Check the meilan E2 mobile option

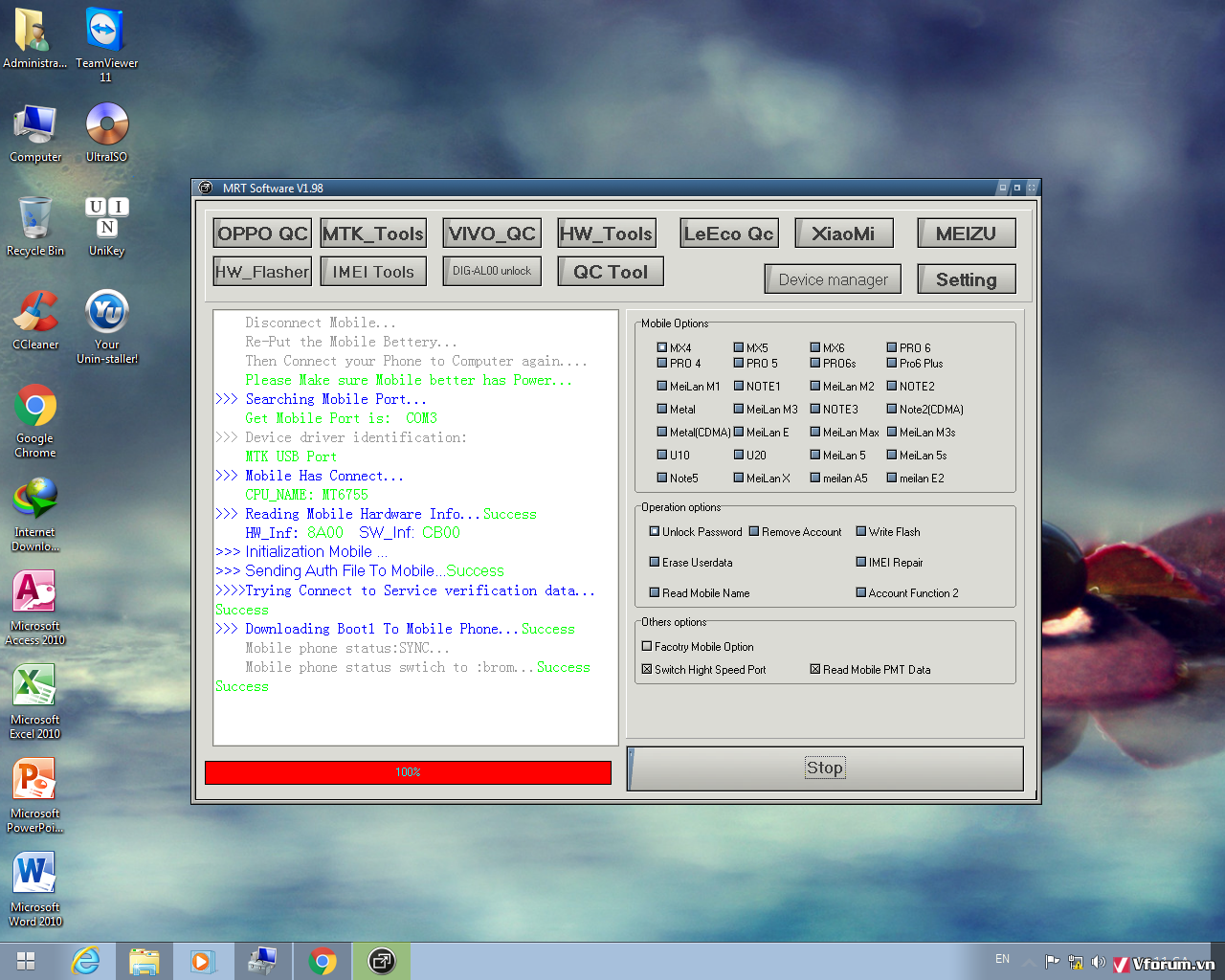coord(892,478)
